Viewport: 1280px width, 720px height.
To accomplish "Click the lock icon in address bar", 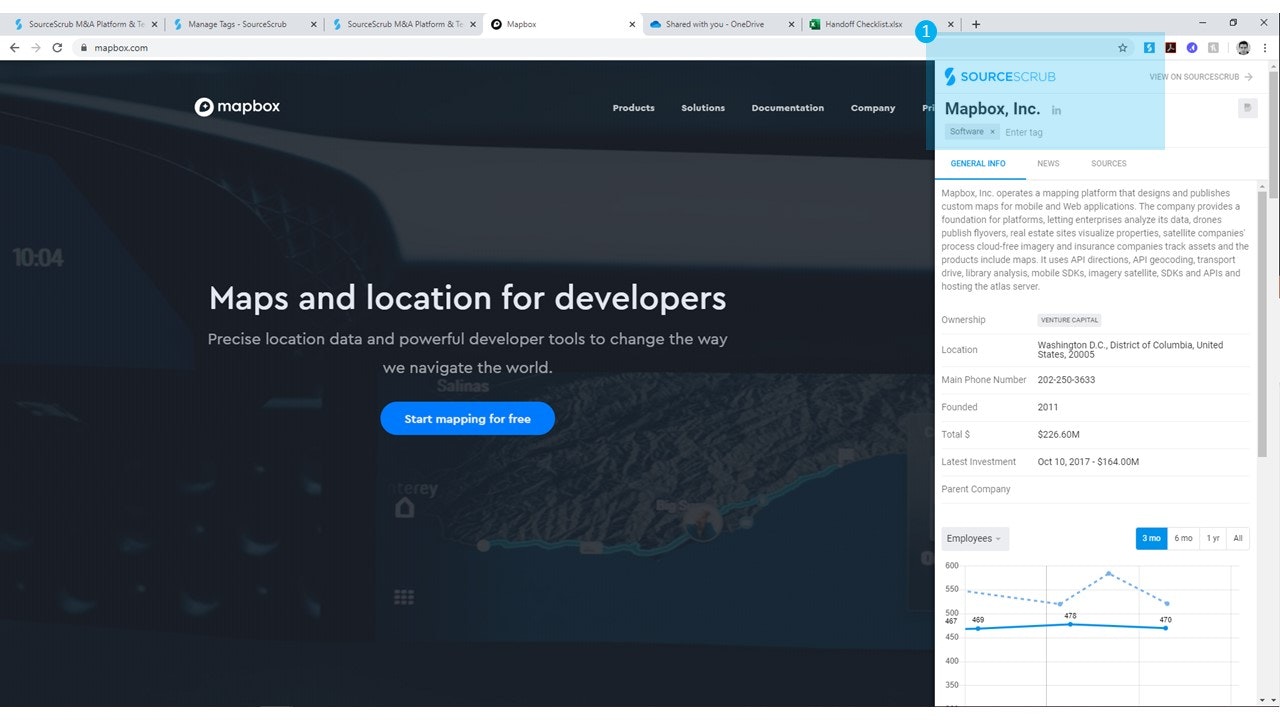I will (84, 47).
